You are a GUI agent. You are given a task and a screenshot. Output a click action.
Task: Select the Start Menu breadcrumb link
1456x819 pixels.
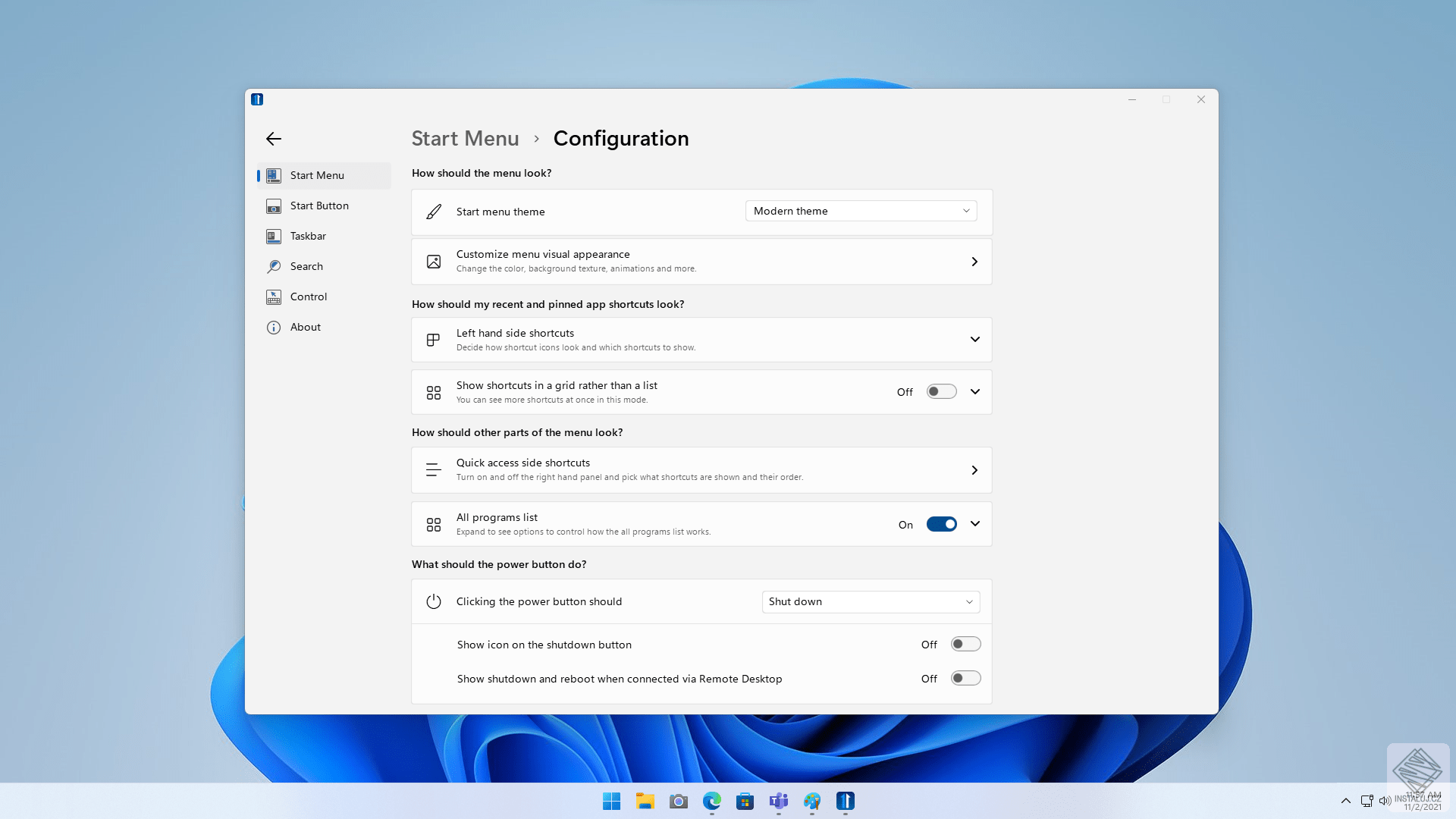pyautogui.click(x=465, y=138)
